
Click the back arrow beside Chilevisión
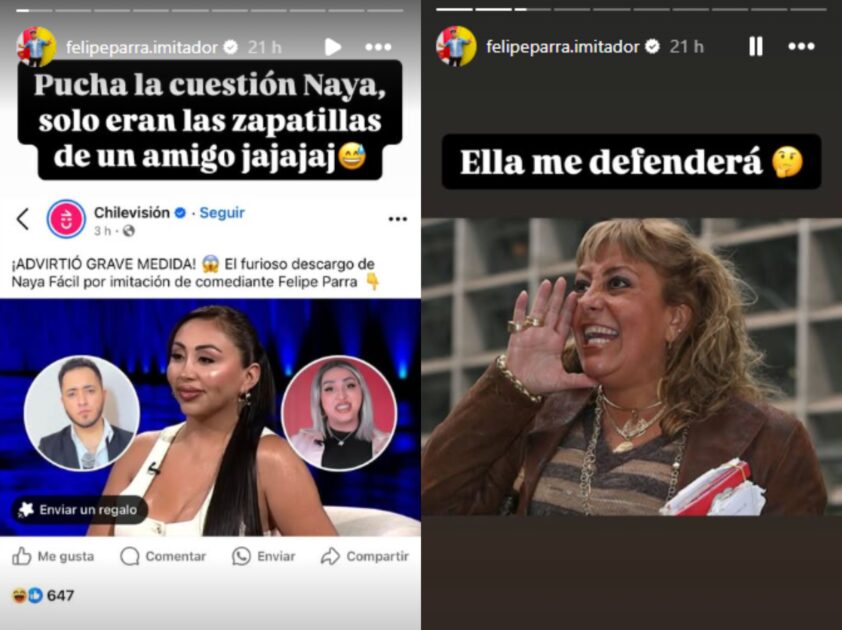pos(23,219)
